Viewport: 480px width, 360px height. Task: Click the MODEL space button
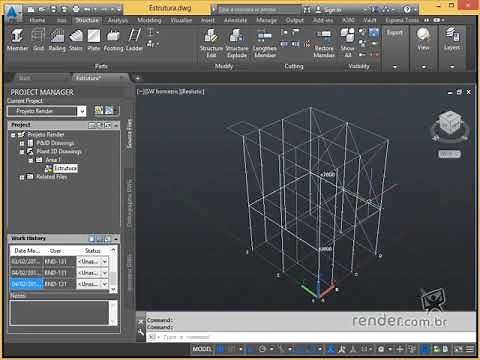pos(202,349)
